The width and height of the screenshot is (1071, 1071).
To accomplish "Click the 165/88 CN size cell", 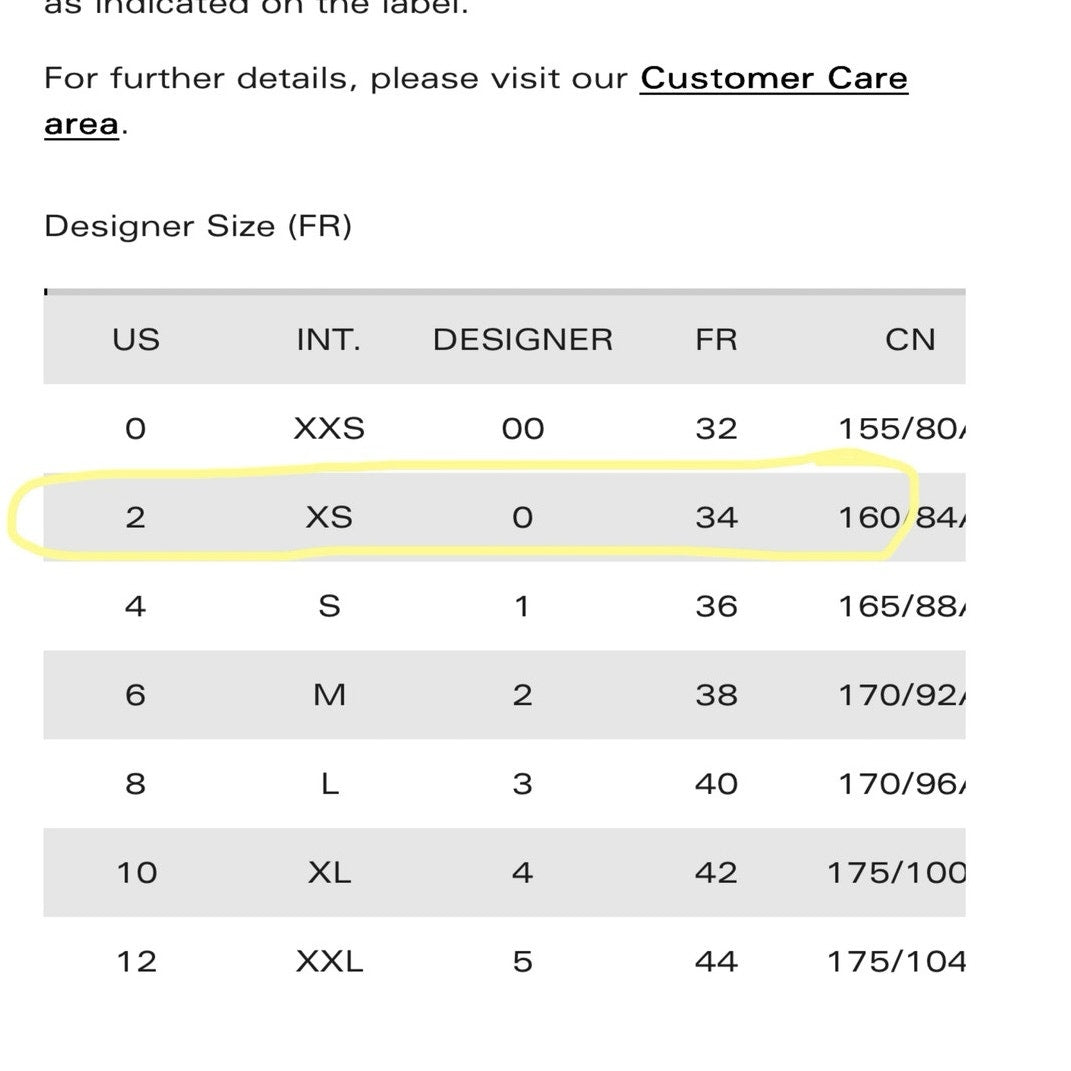I will click(x=901, y=606).
